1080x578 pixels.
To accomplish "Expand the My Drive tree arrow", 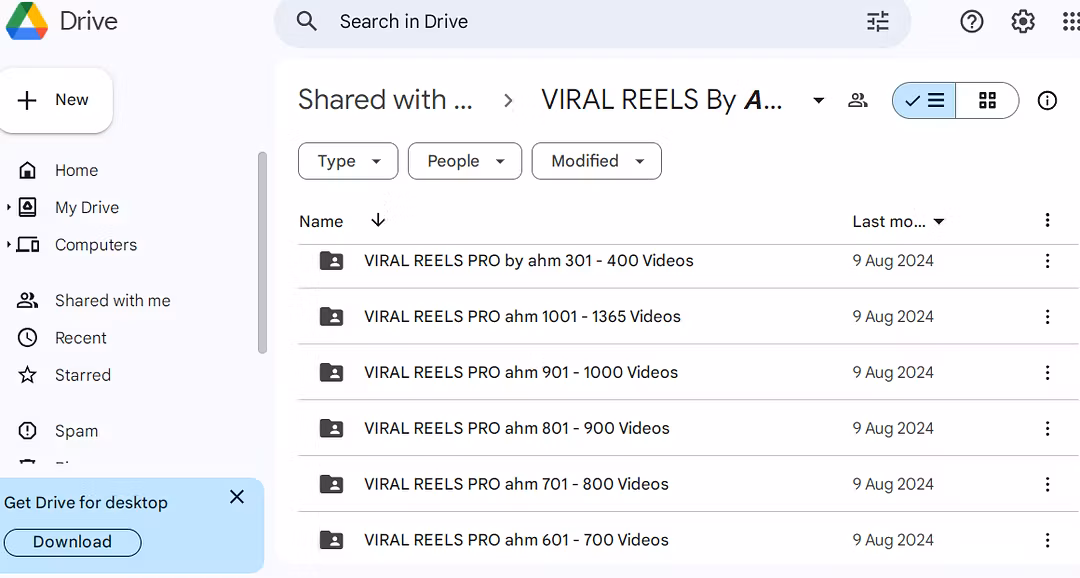I will pos(9,208).
